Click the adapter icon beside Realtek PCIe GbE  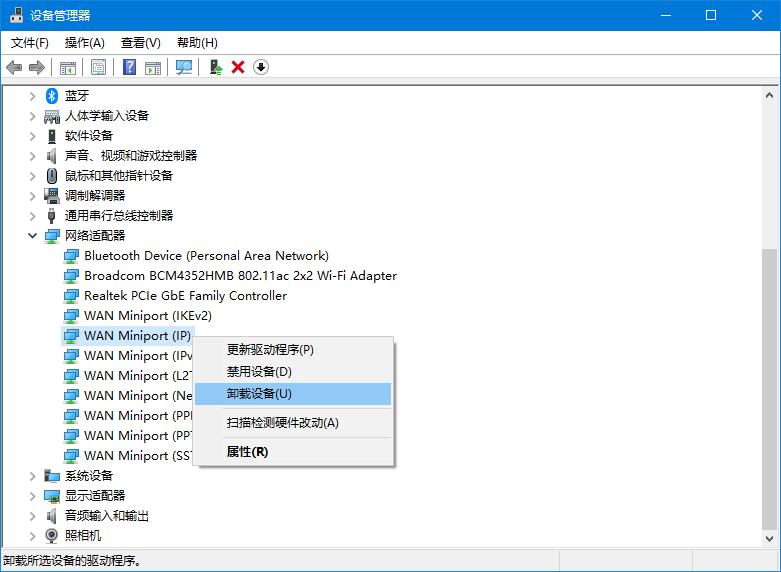coord(71,296)
